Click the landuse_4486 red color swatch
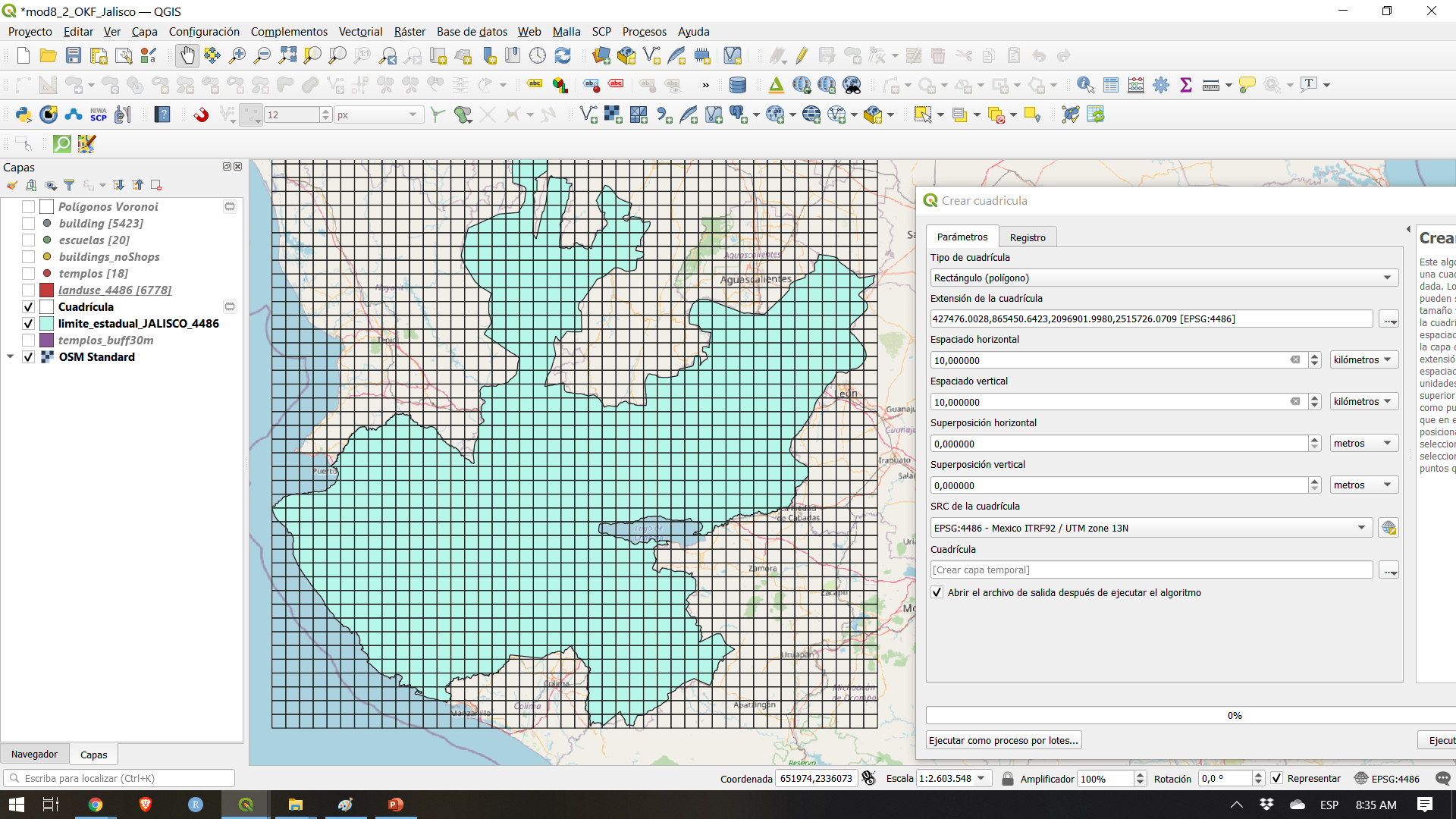 [x=47, y=290]
